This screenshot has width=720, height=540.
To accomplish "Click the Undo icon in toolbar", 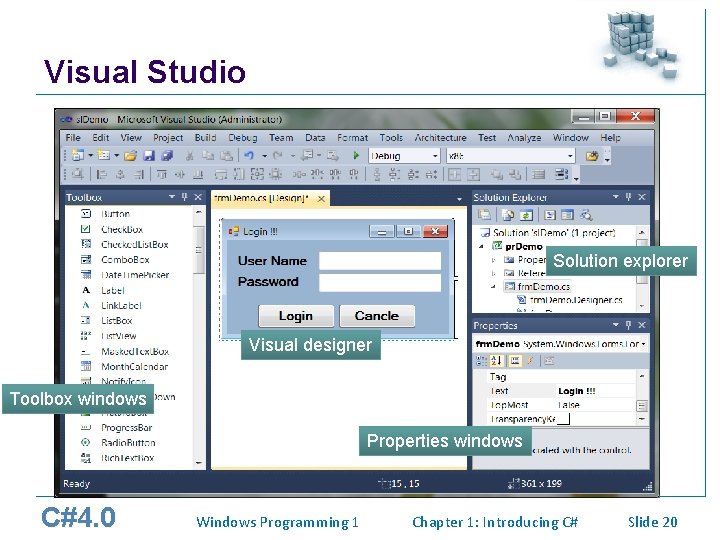I will (249, 156).
